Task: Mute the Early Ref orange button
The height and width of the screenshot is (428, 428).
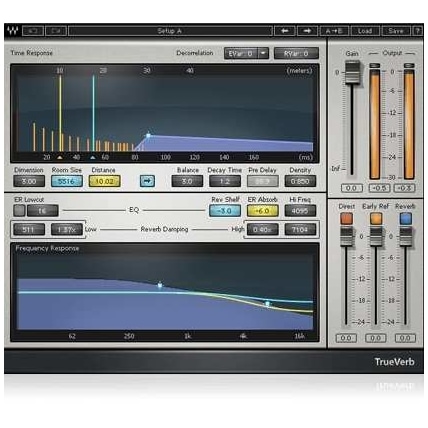Action: pos(376,219)
